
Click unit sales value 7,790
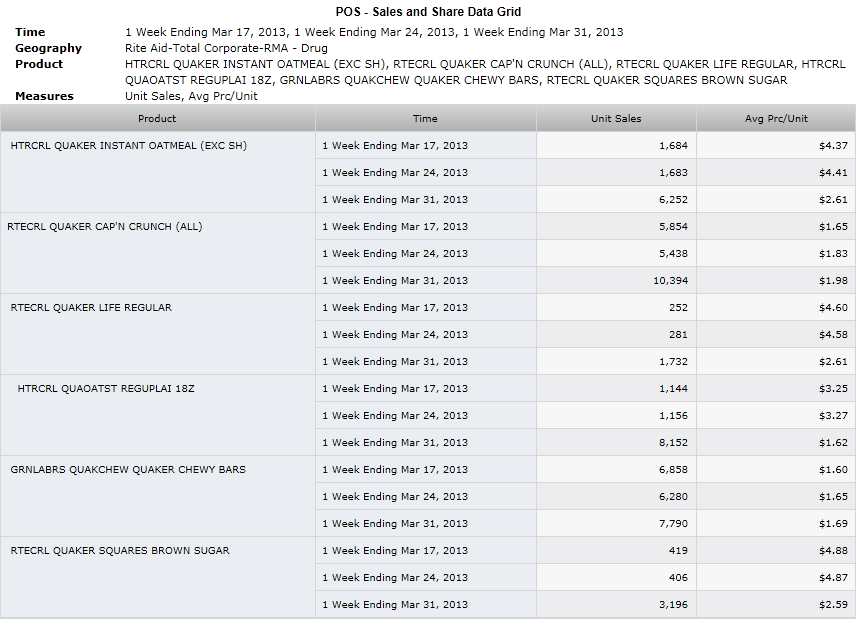point(673,524)
